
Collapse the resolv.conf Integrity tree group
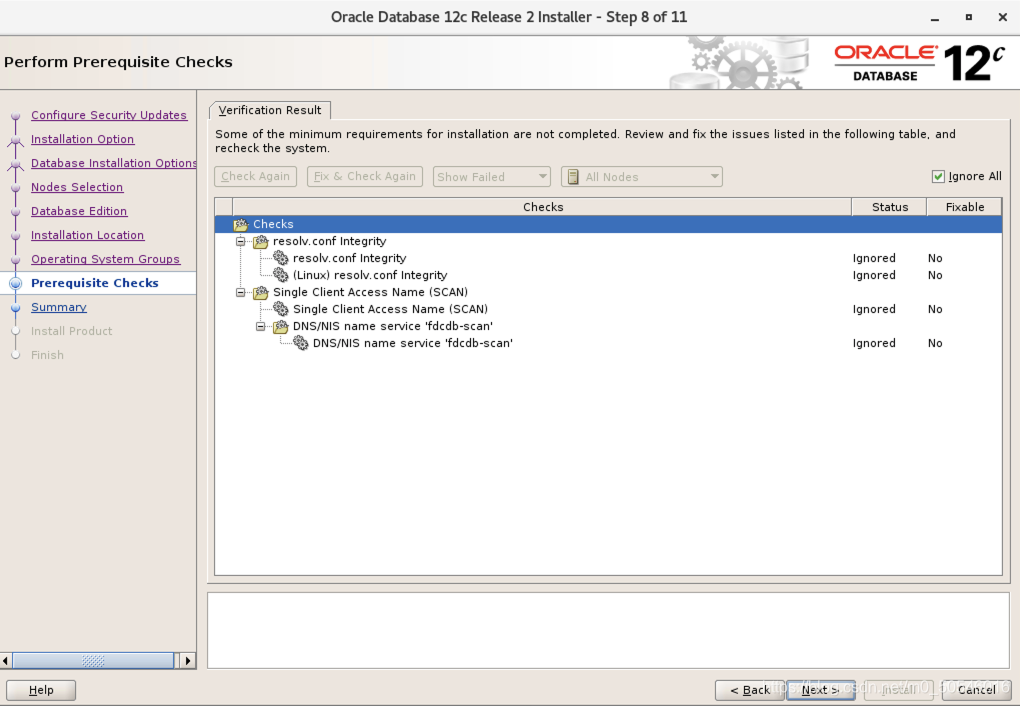(x=241, y=241)
